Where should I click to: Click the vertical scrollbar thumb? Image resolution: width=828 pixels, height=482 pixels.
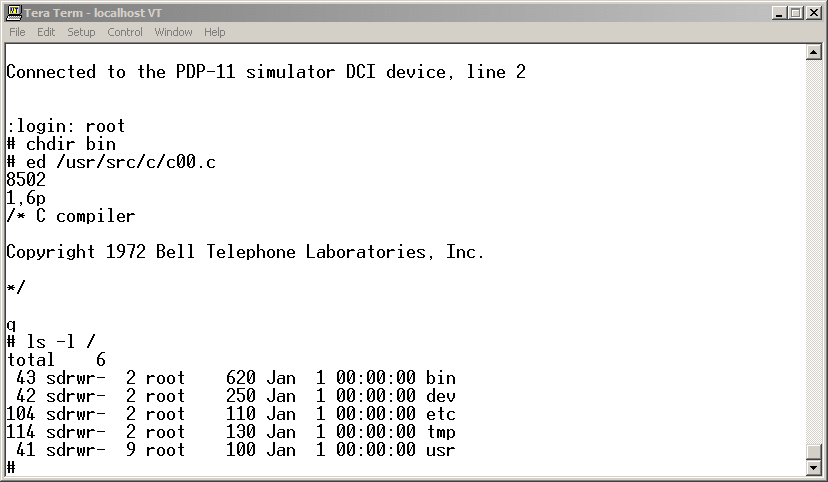pos(814,452)
